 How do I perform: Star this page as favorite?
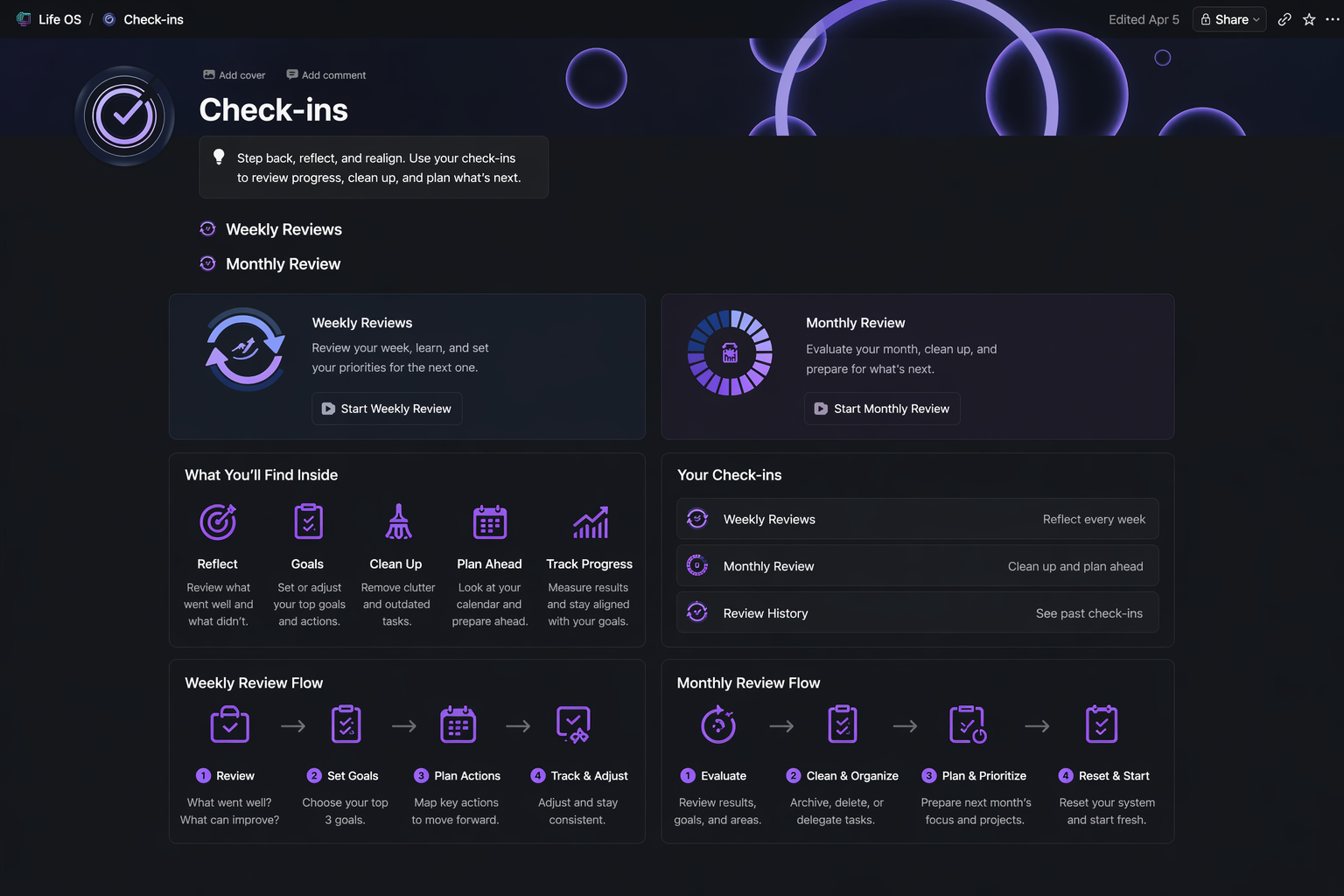[1309, 19]
